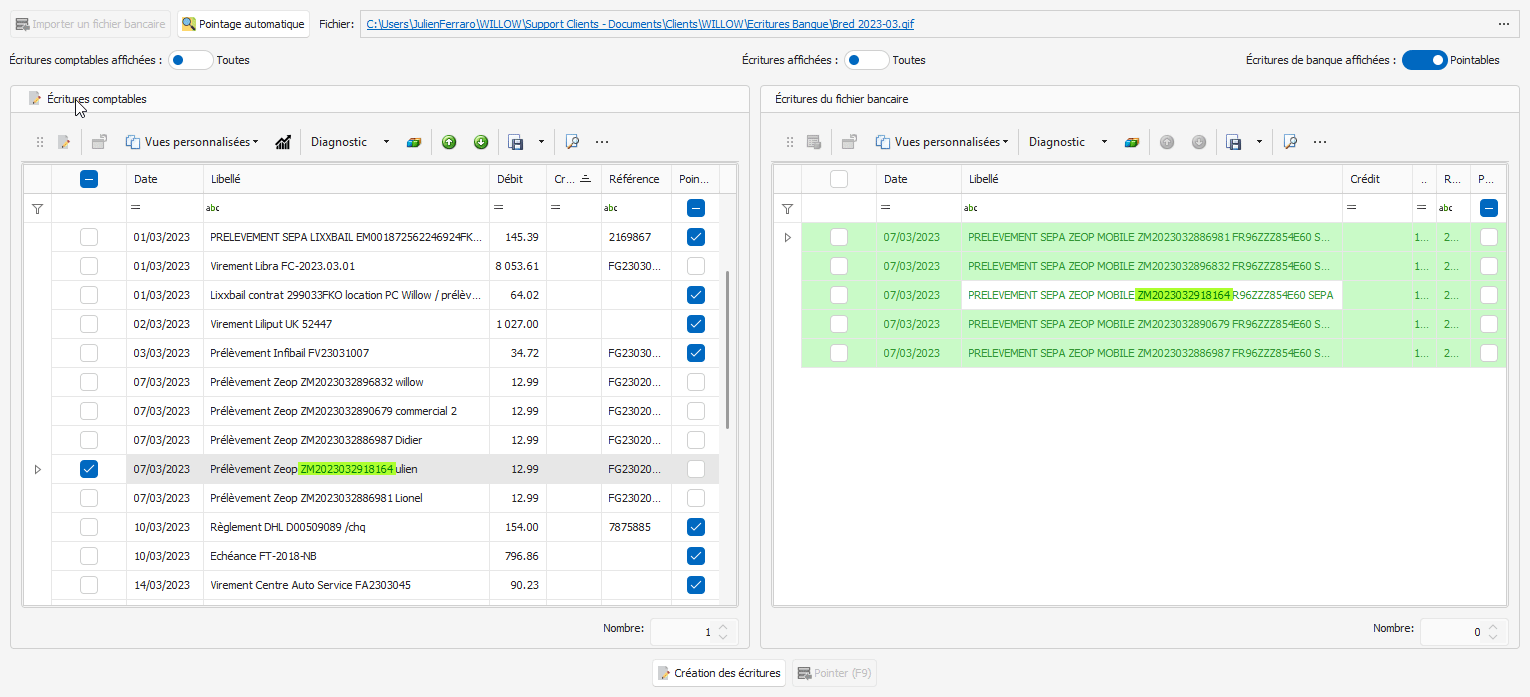Click the filter funnel icon in fichier bancaire grid
1530x697 pixels.
787,209
